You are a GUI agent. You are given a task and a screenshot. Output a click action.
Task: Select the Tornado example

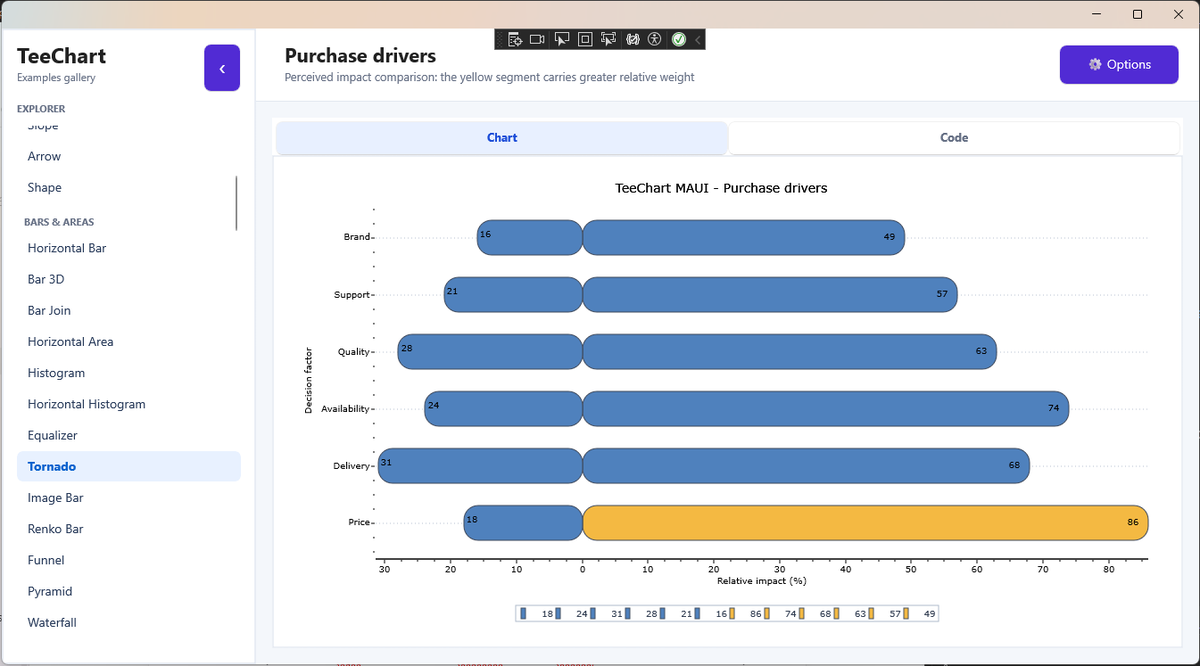click(128, 466)
